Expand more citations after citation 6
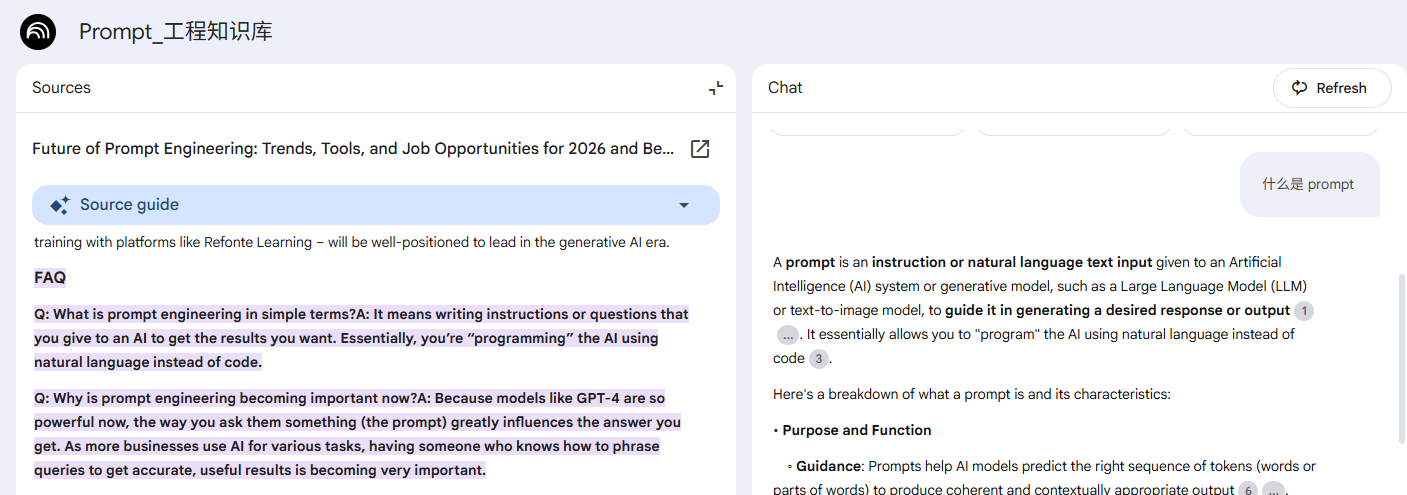The width and height of the screenshot is (1407, 495). [x=1272, y=490]
